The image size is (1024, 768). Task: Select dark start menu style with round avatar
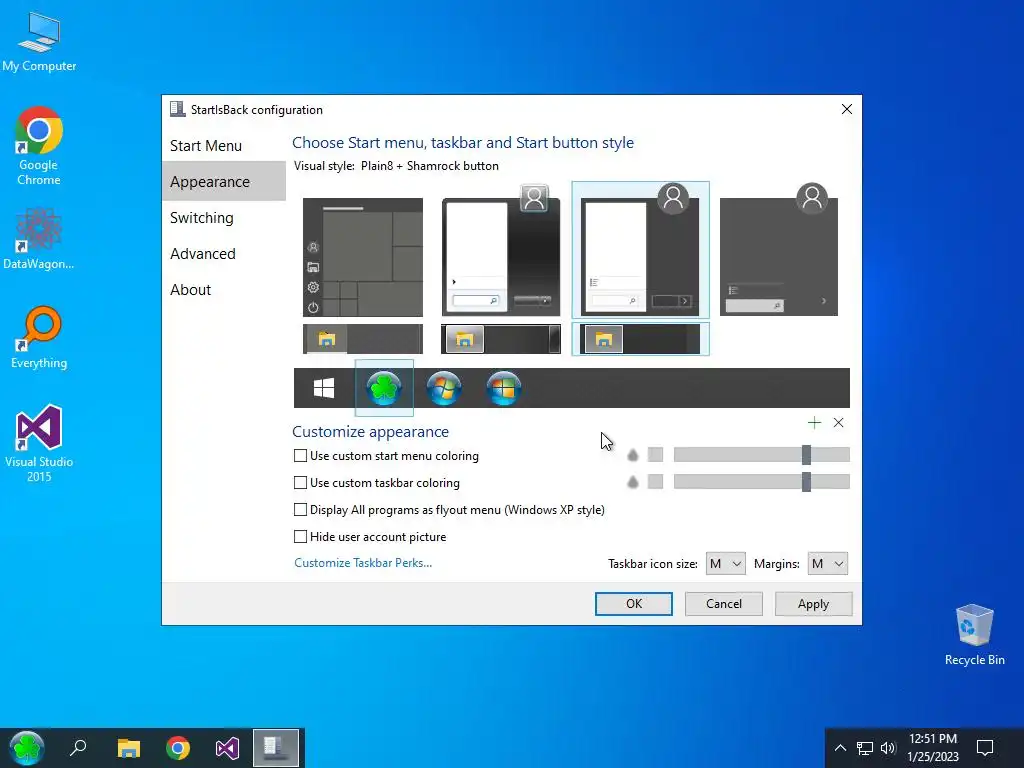tap(778, 251)
